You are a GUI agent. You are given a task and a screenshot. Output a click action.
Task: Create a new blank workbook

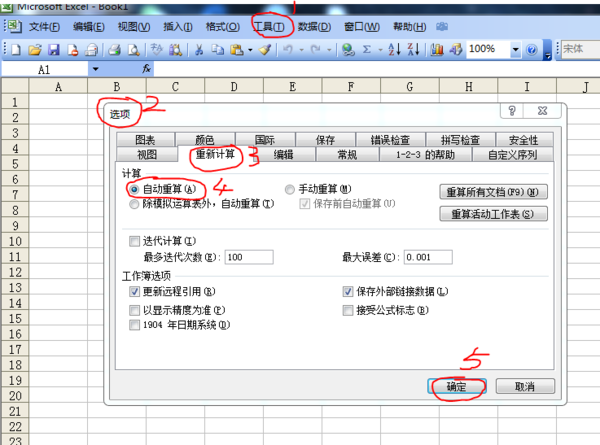click(16, 49)
